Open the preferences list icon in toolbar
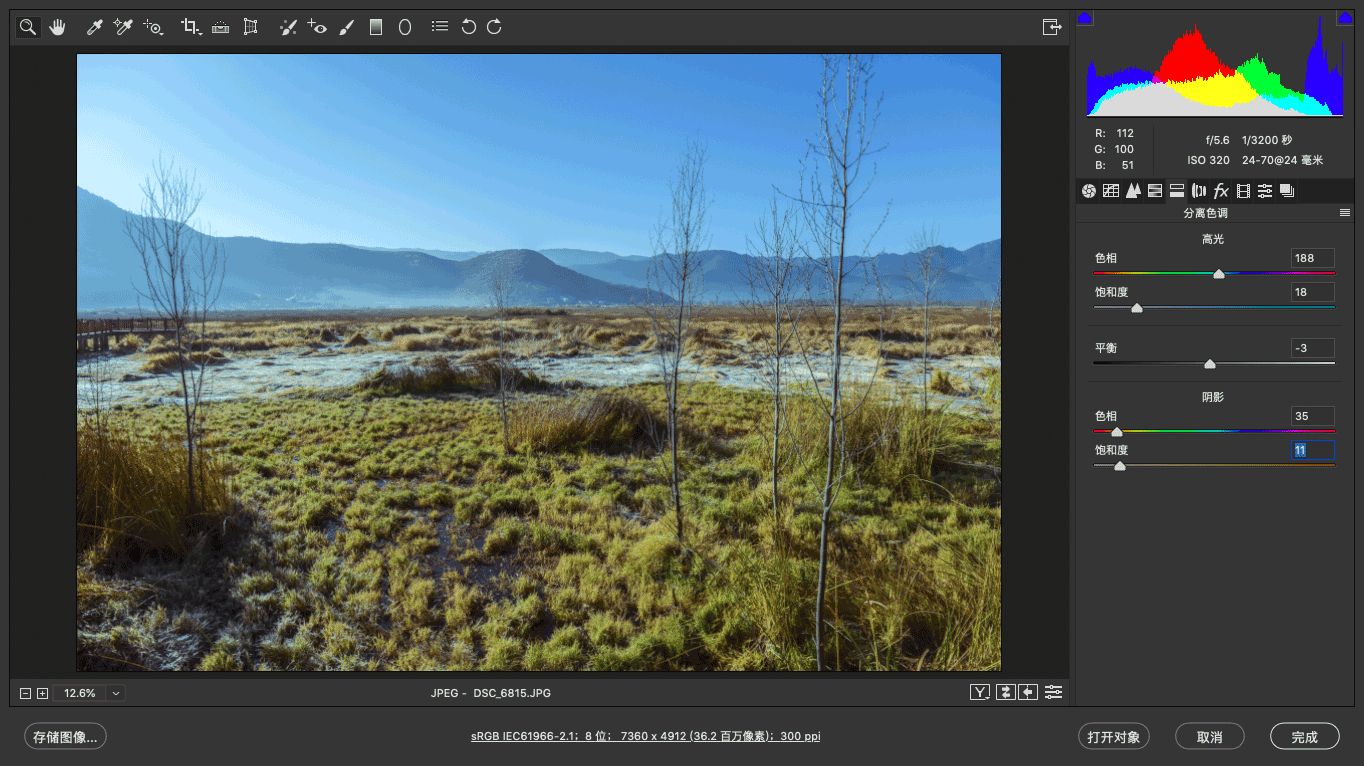Viewport: 1364px width, 766px height. point(440,27)
